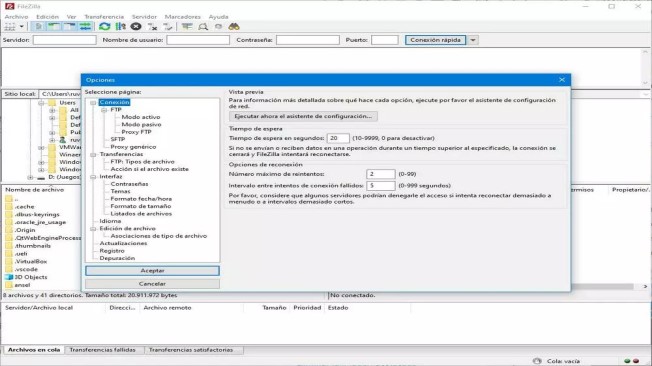Click the black cancel operation icon
The height and width of the screenshot is (366, 652).
click(x=136, y=27)
